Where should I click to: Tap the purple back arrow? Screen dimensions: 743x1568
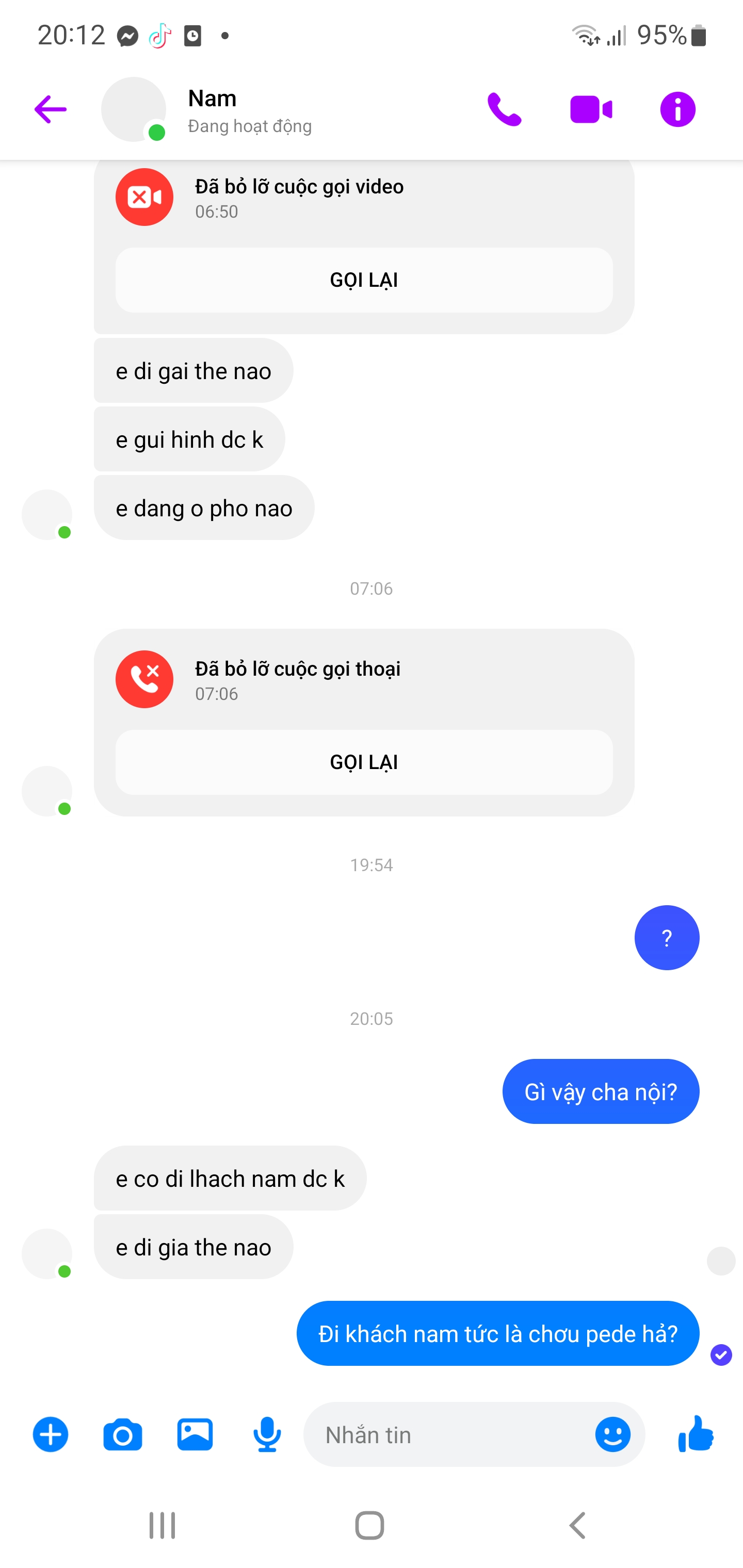51,109
